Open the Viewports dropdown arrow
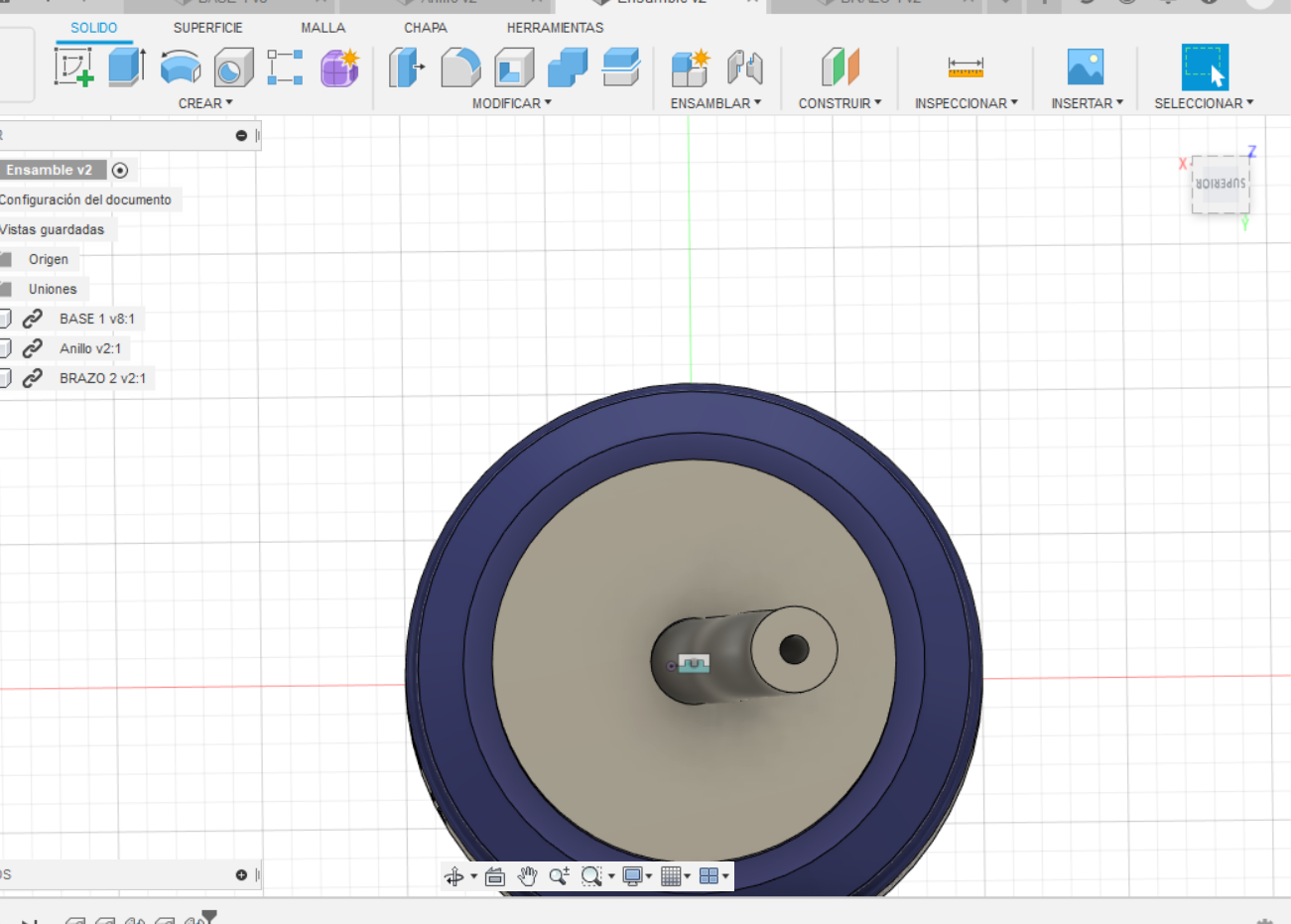Viewport: 1291px width, 924px height. pyautogui.click(x=725, y=876)
